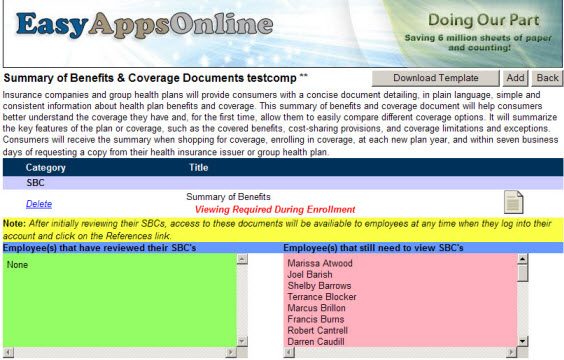Click scroll-down arrow of reviewed employees list
This screenshot has height=360, width=564.
[242, 341]
